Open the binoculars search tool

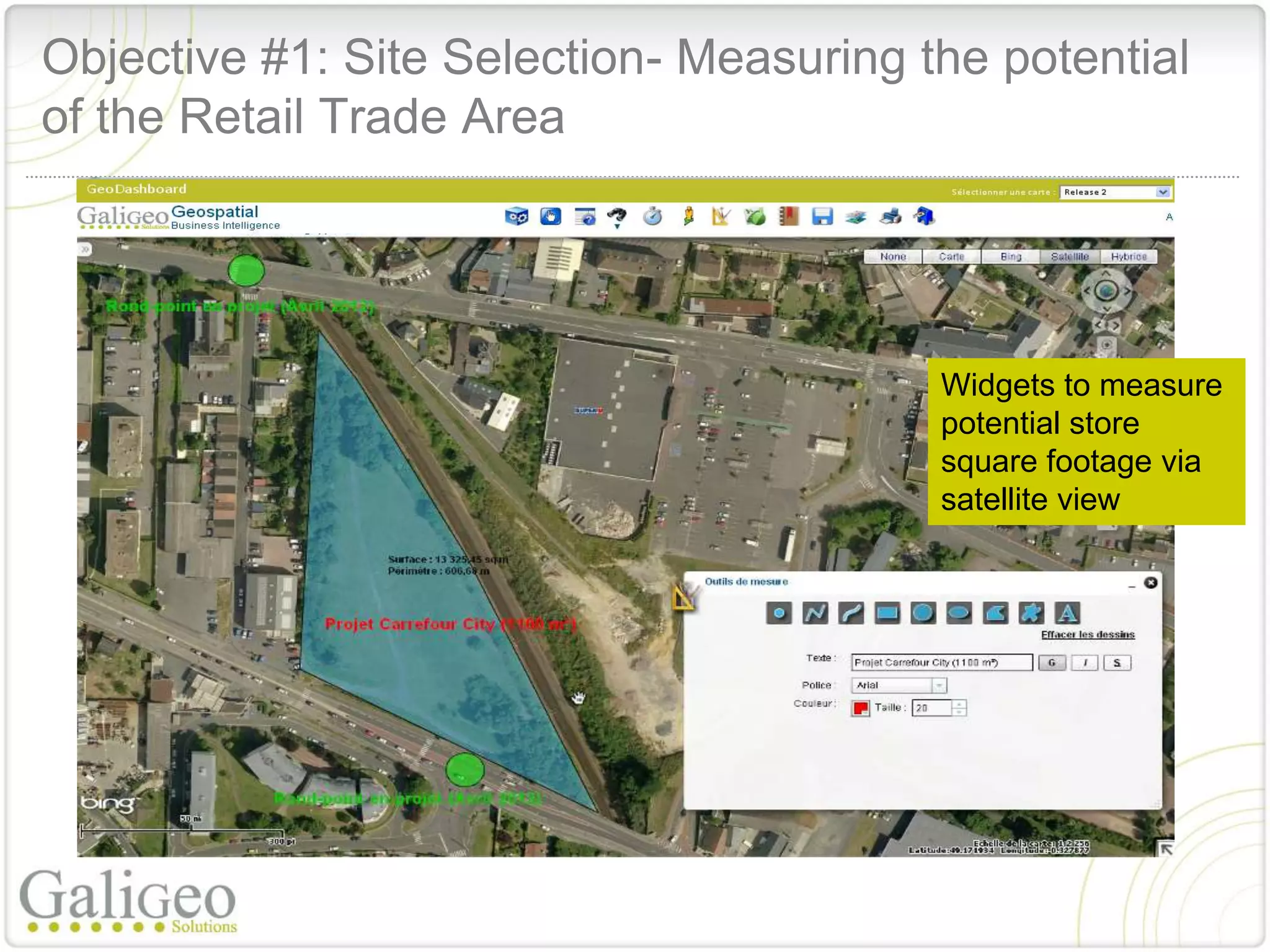coord(617,217)
